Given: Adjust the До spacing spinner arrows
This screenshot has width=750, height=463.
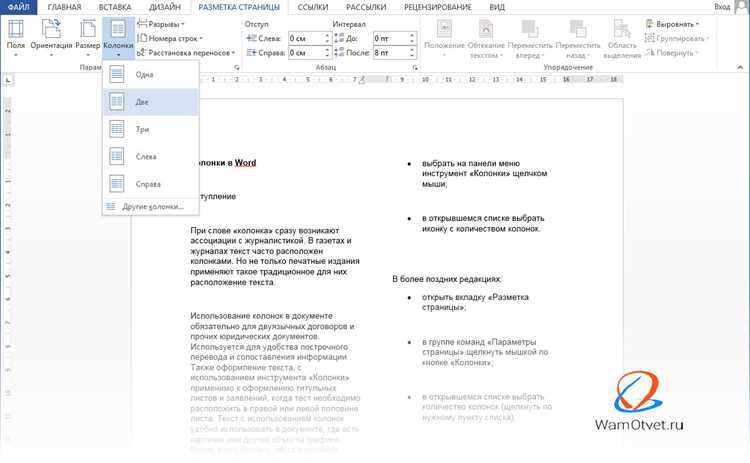Looking at the screenshot, I should pyautogui.click(x=412, y=38).
